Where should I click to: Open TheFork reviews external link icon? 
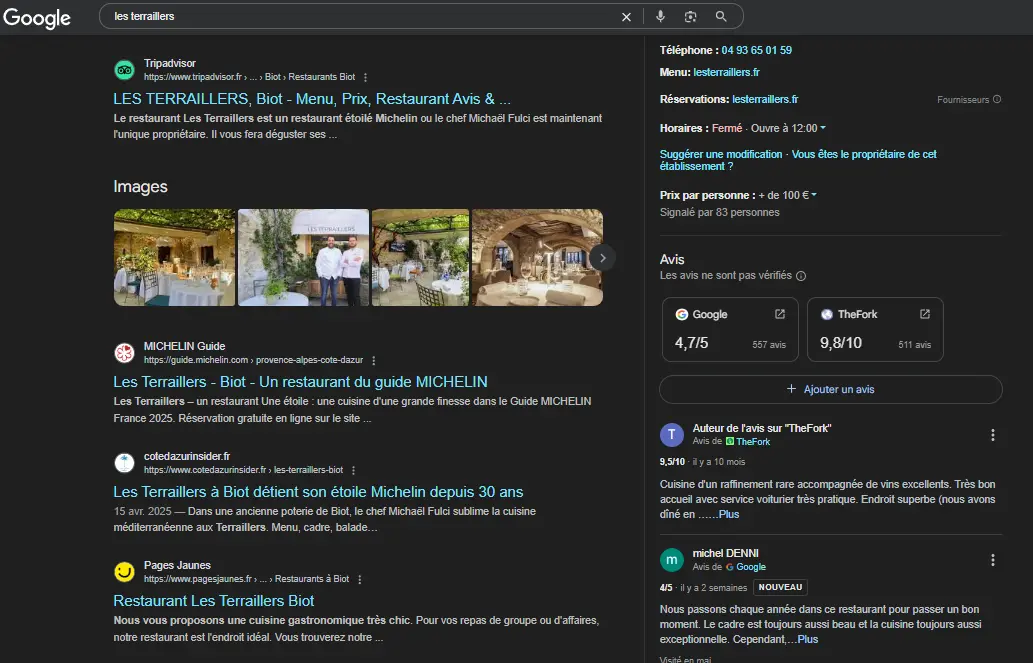tap(925, 314)
